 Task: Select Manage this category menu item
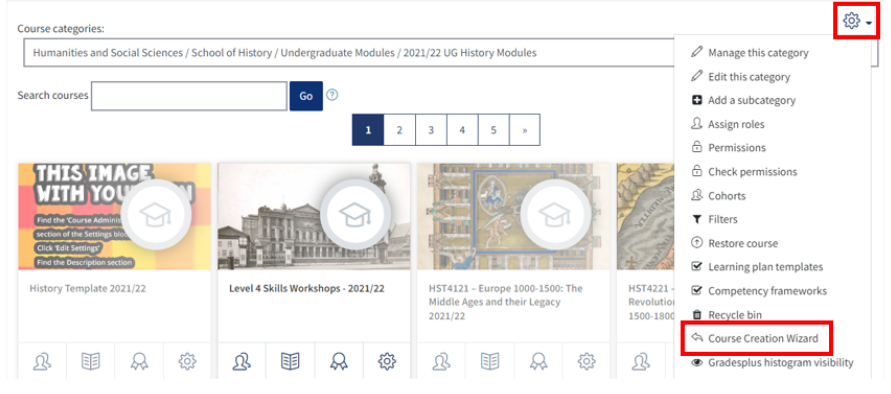pyautogui.click(x=758, y=53)
